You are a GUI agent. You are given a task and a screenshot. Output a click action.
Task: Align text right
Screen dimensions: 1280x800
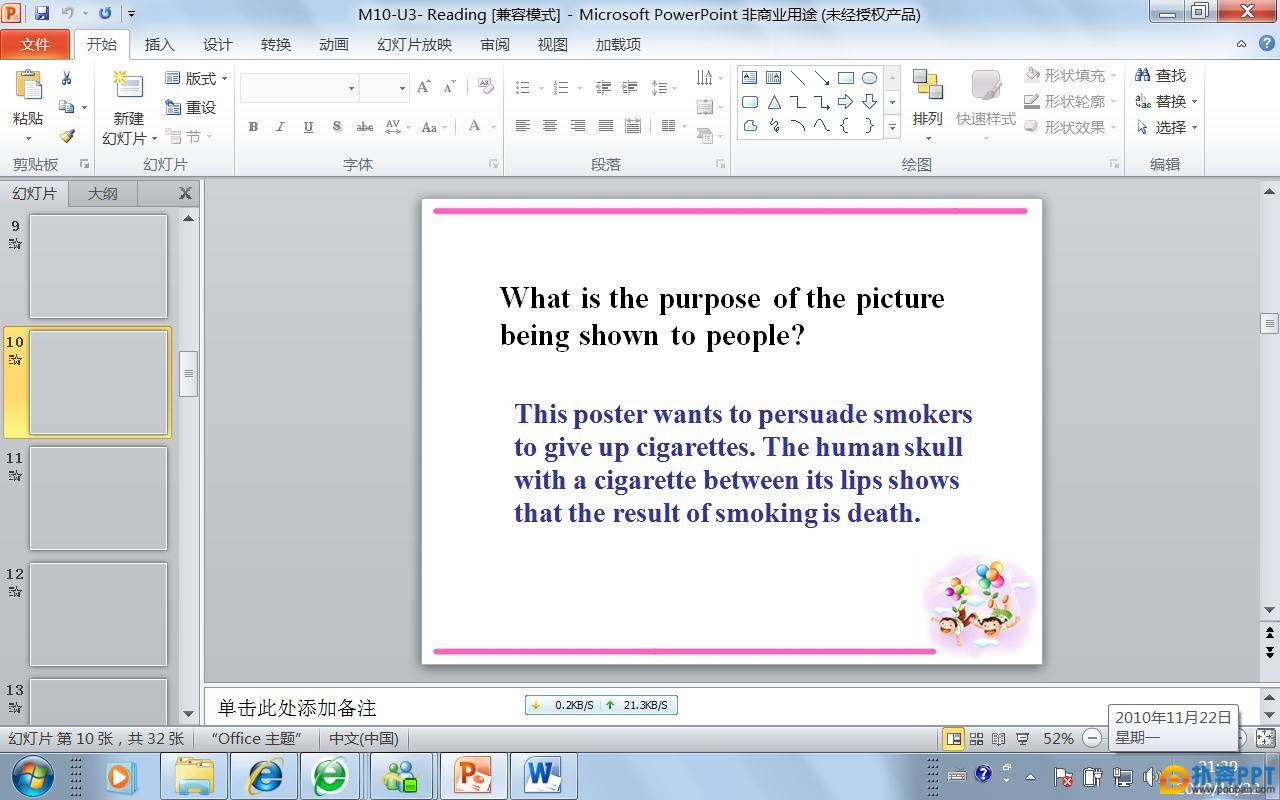tap(577, 126)
